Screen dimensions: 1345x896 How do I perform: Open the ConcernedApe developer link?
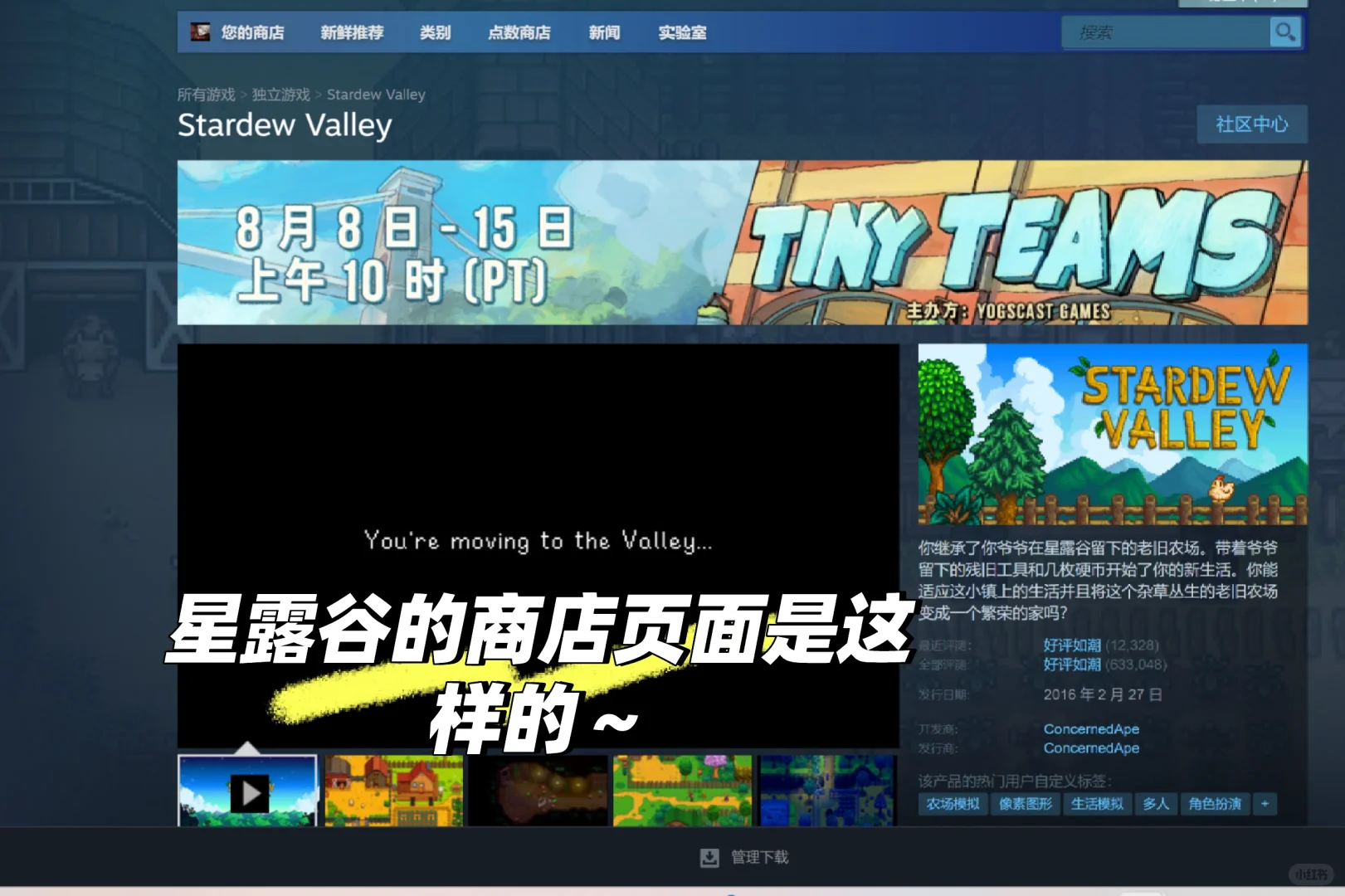click(1091, 728)
